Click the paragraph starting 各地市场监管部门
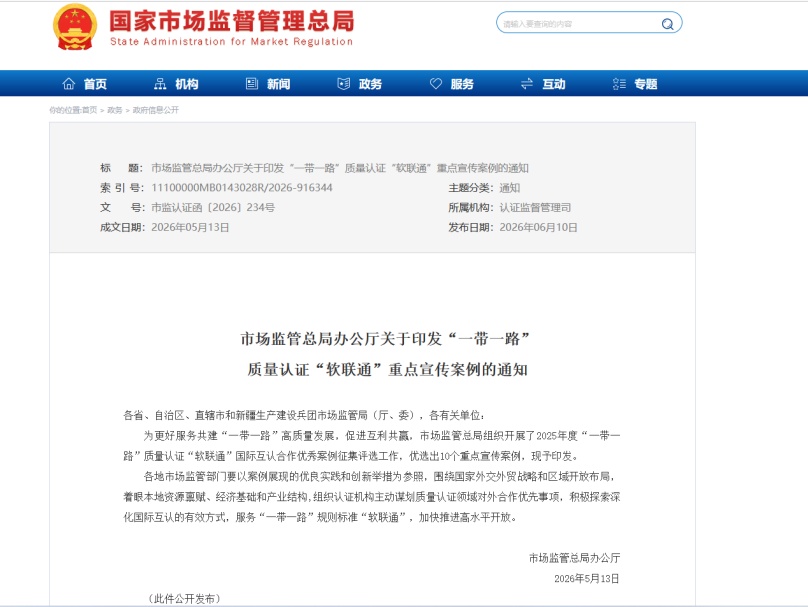Screen dimensions: 808x607 click(372, 497)
